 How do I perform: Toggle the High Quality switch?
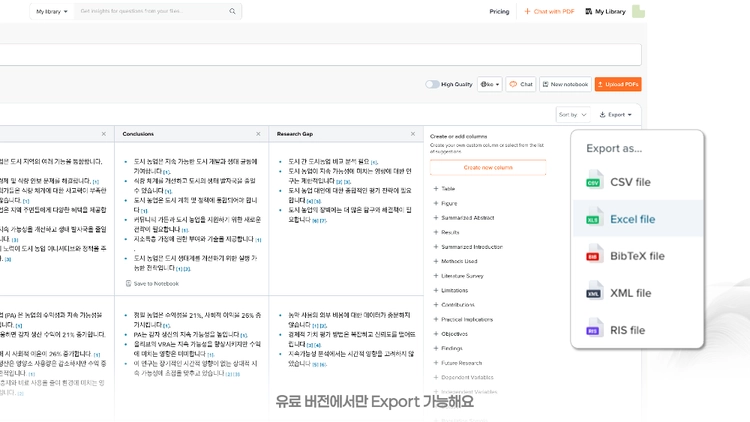tap(432, 84)
